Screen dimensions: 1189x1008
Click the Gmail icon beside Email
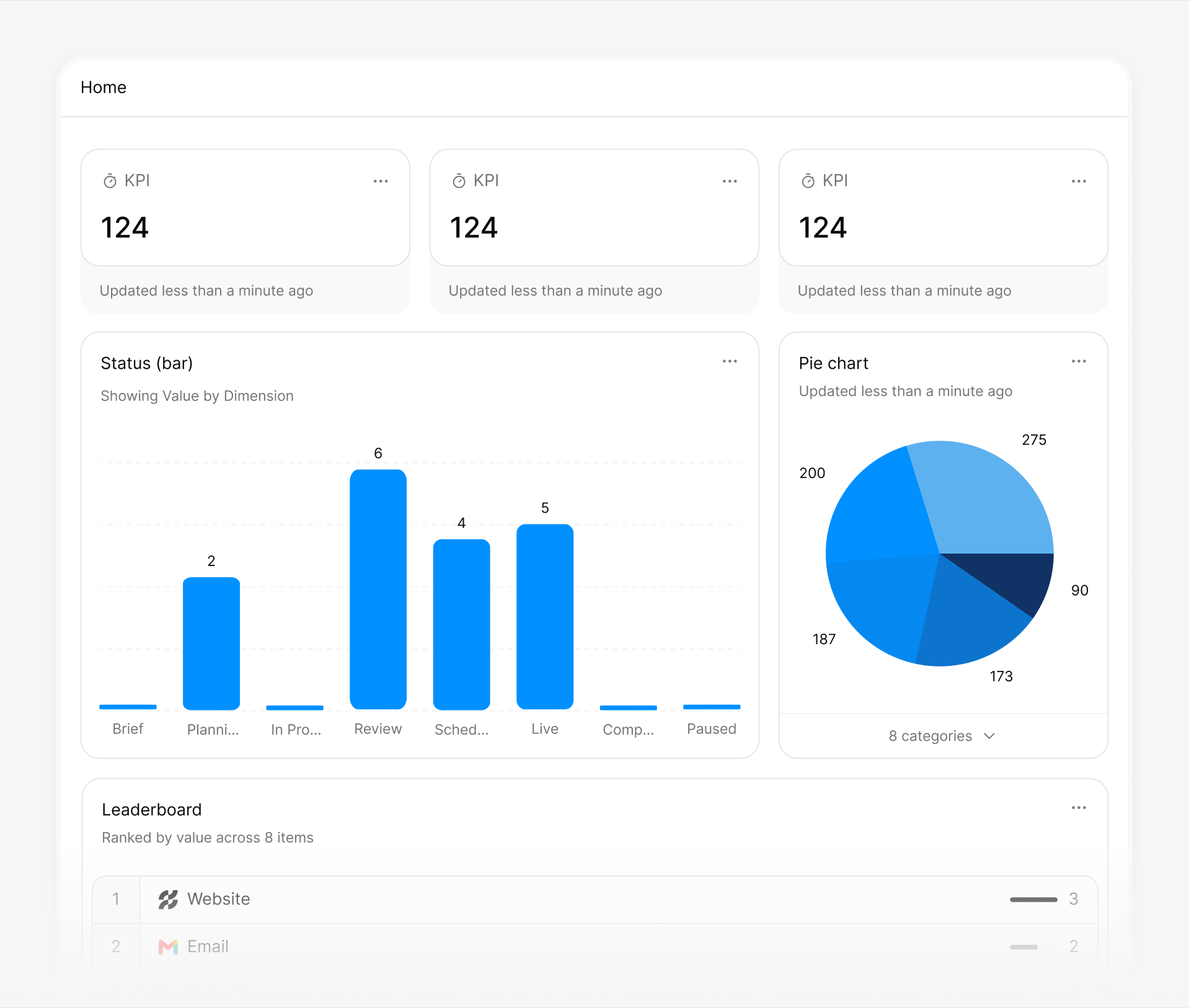[168, 947]
